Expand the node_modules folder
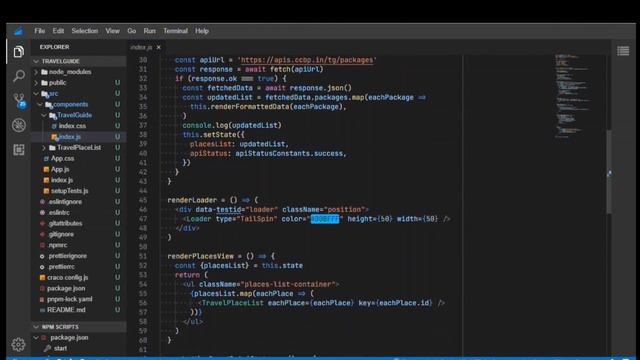 [79, 72]
